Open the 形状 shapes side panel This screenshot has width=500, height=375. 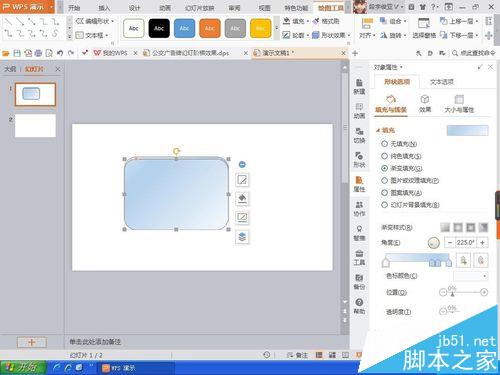point(359,159)
